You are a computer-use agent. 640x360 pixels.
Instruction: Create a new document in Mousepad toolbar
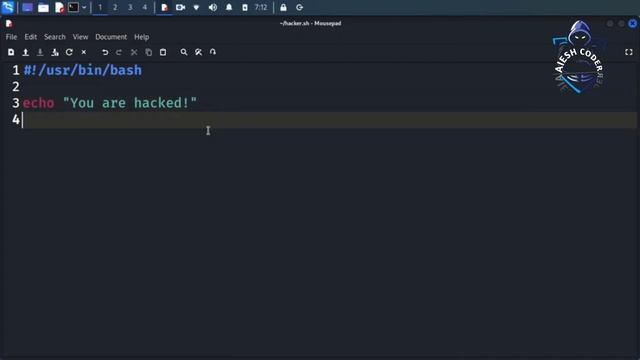click(x=11, y=52)
